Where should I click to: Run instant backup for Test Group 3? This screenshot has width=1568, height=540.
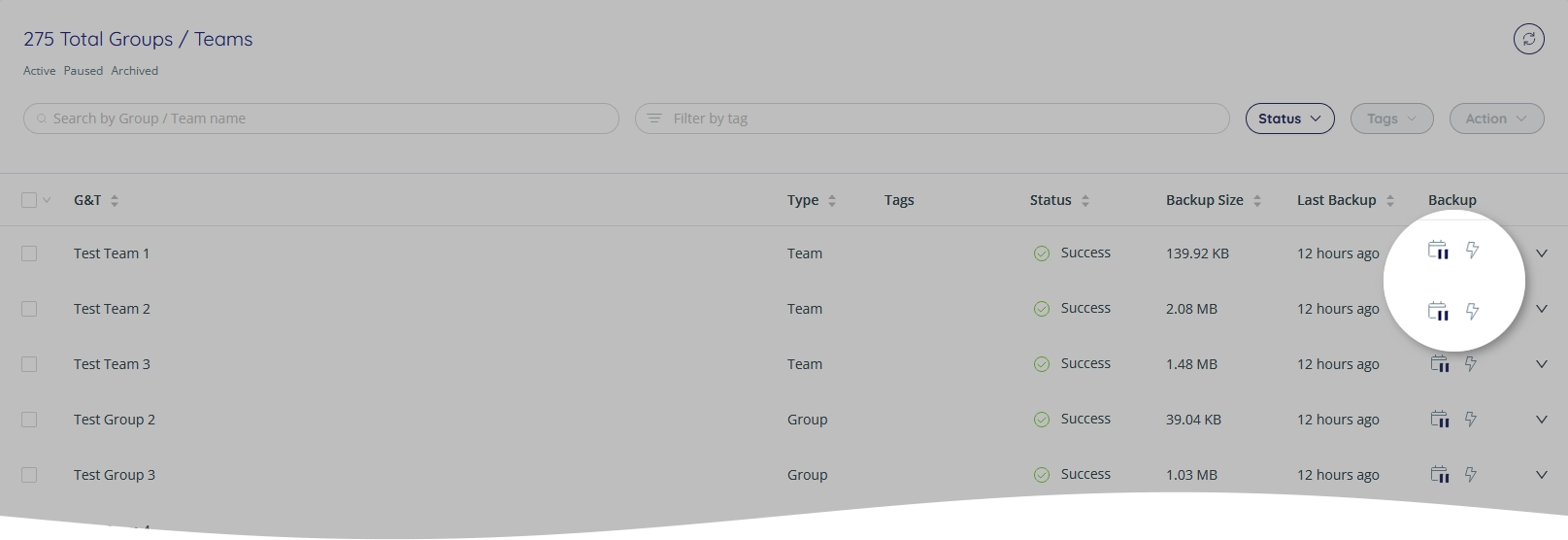click(1470, 475)
